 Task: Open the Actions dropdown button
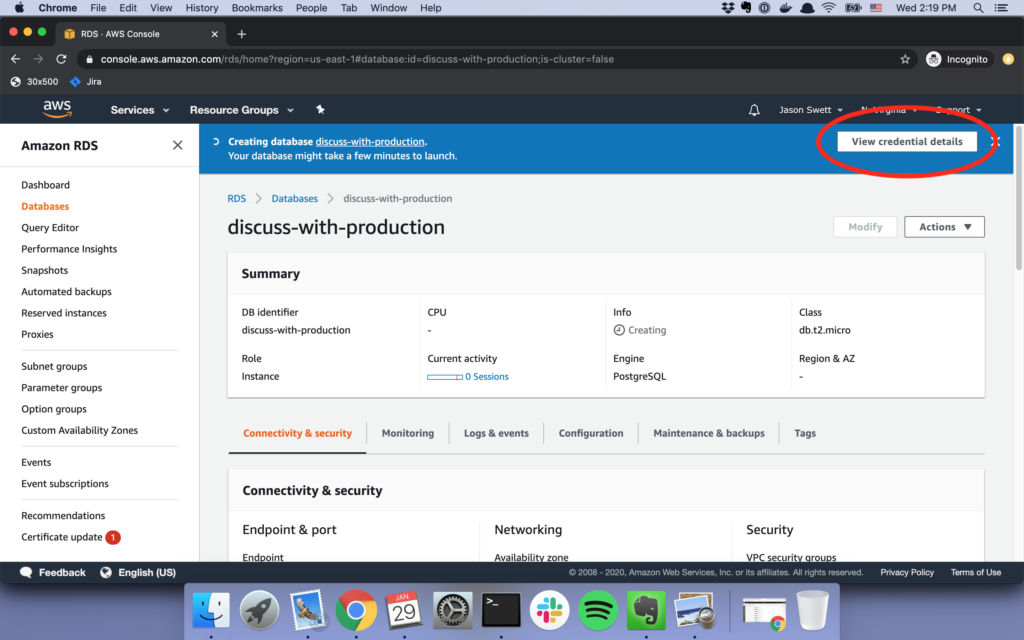pyautogui.click(x=944, y=227)
